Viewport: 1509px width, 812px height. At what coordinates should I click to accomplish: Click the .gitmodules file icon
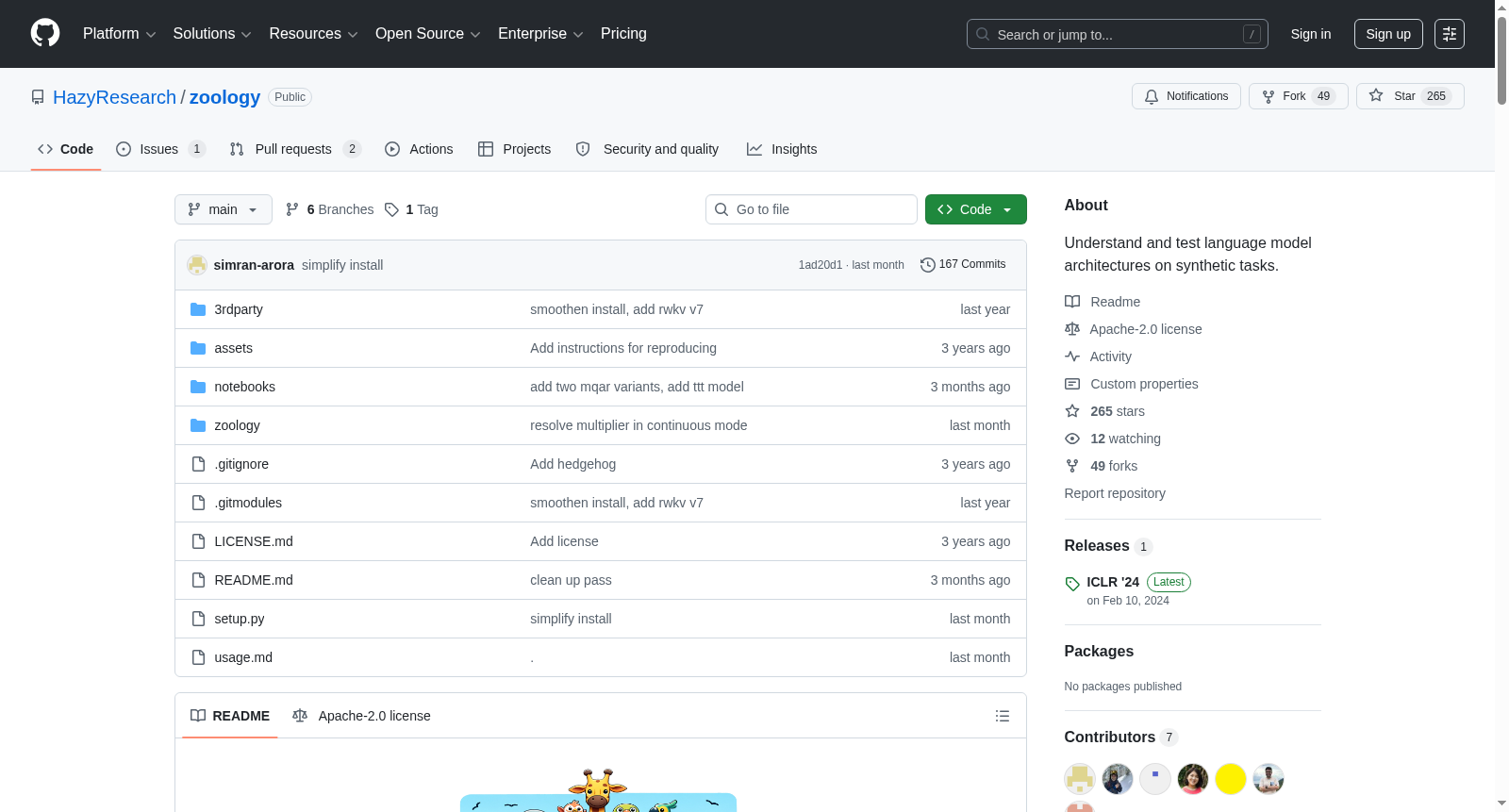[198, 503]
